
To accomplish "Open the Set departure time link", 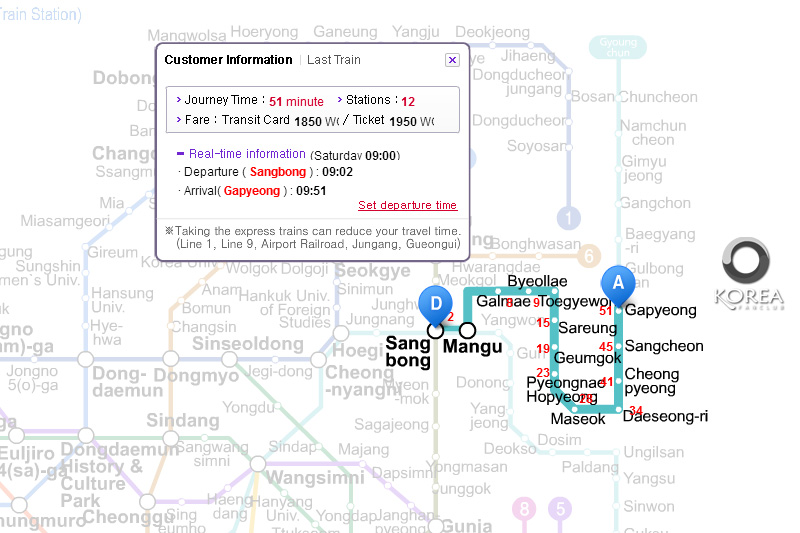I will click(x=407, y=206).
